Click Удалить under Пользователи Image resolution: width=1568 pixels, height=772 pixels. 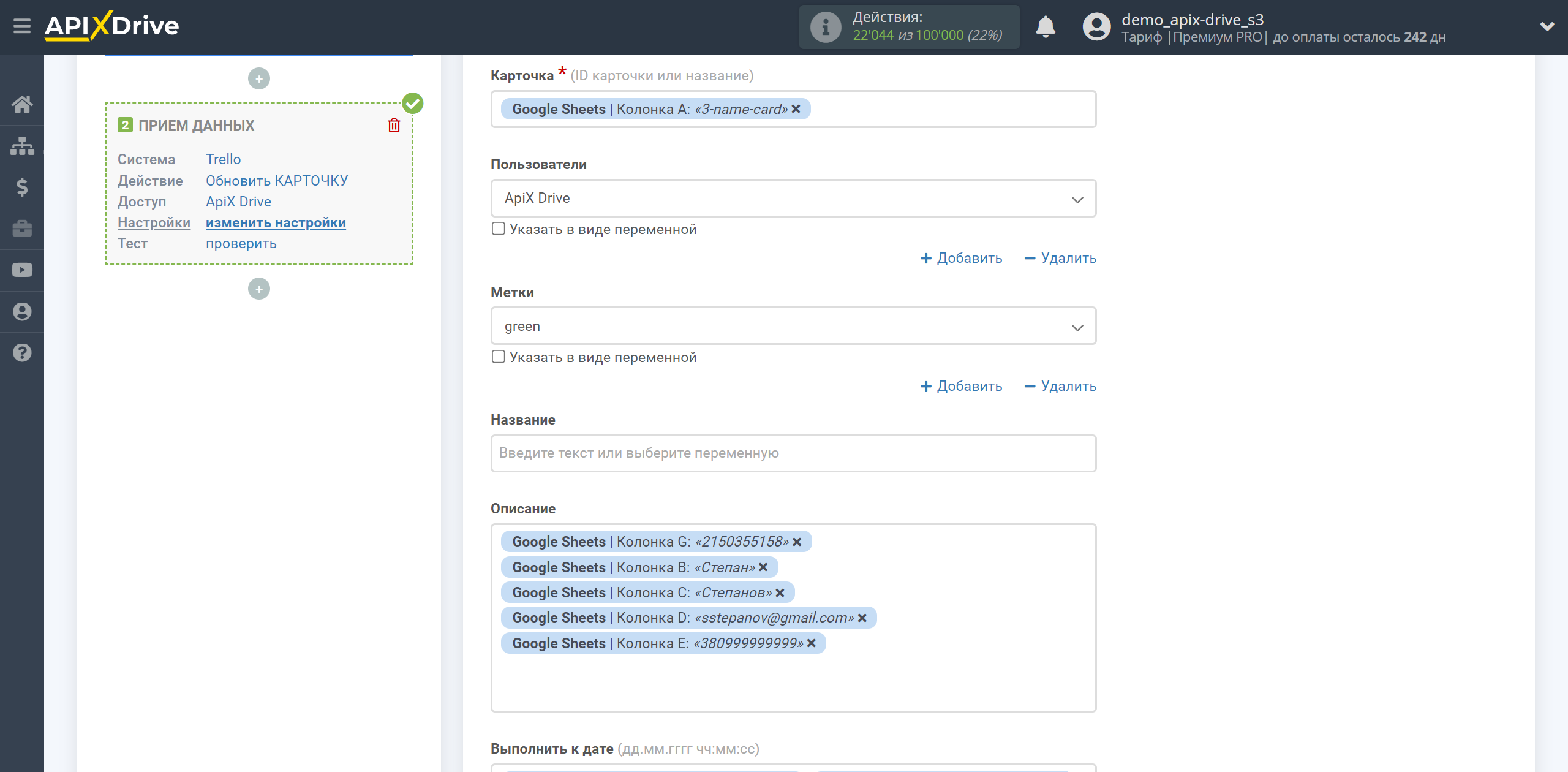(x=1060, y=259)
